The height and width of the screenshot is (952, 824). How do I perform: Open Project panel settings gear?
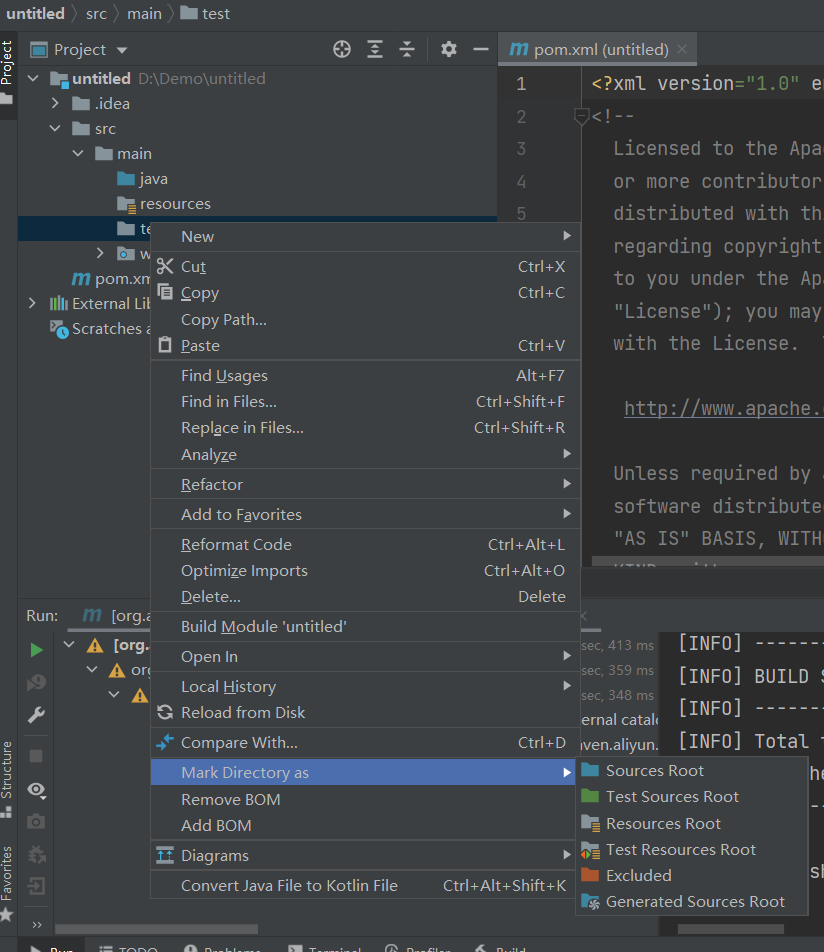click(449, 49)
